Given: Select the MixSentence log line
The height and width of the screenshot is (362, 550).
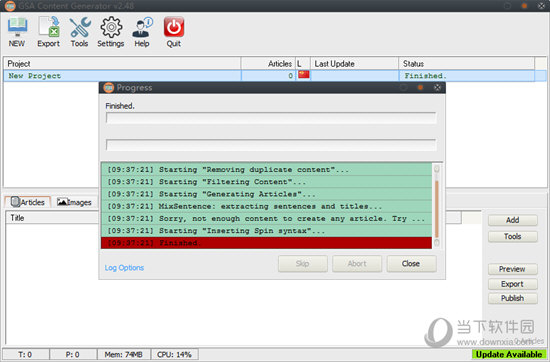Looking at the screenshot, I should [266, 206].
